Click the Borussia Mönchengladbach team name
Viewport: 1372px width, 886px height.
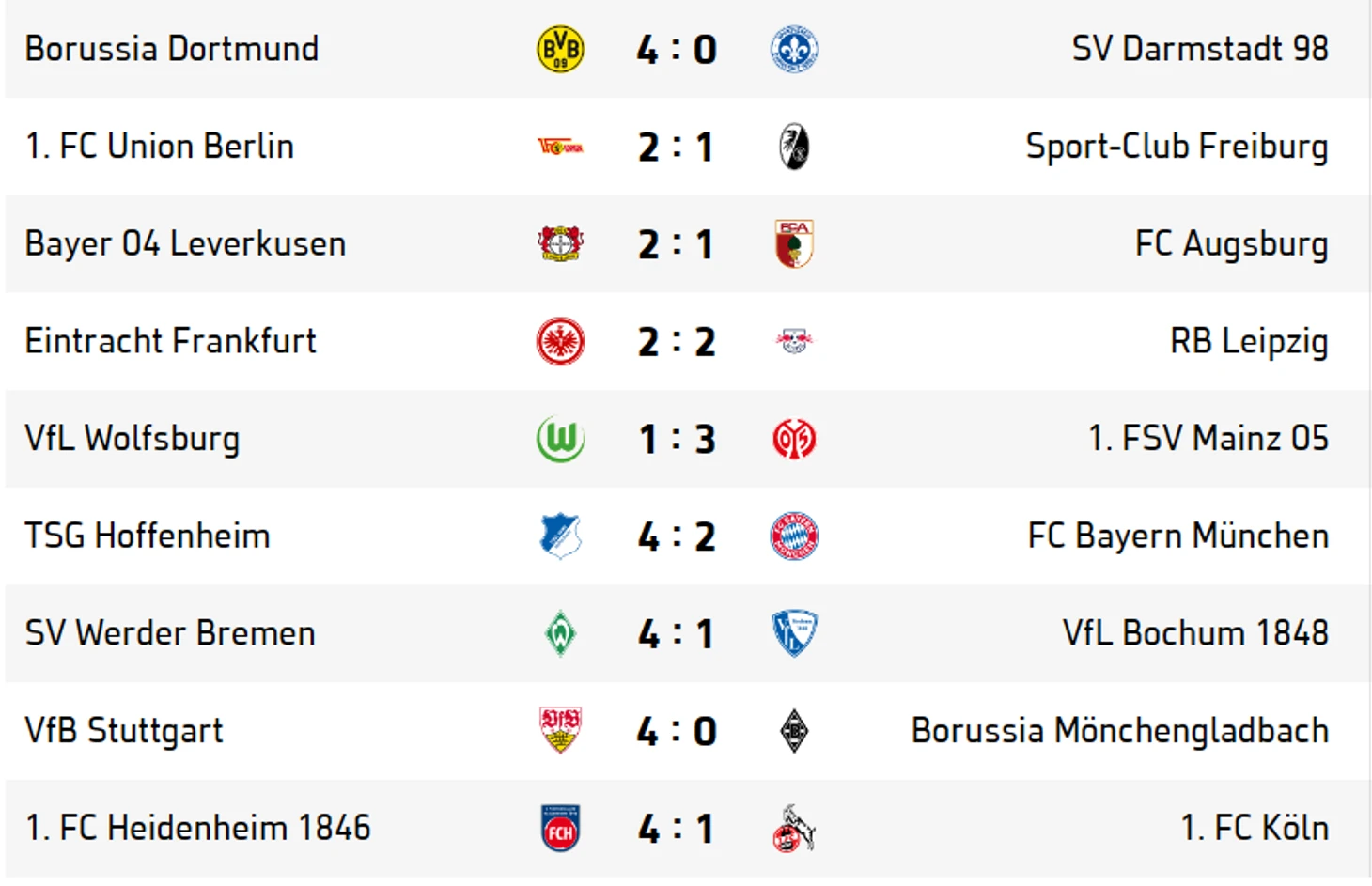[x=1120, y=731]
